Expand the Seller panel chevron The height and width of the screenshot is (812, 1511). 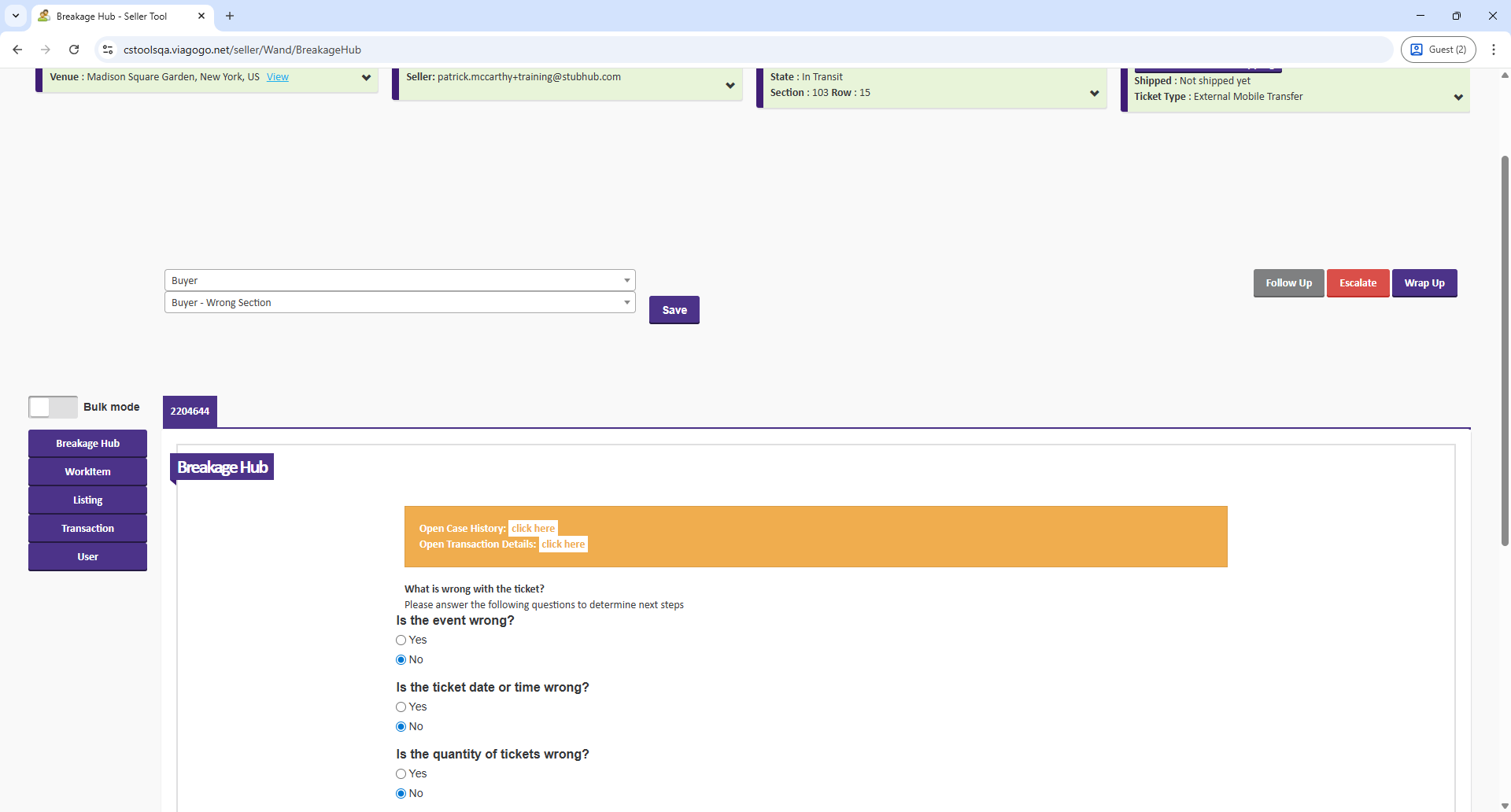coord(730,86)
